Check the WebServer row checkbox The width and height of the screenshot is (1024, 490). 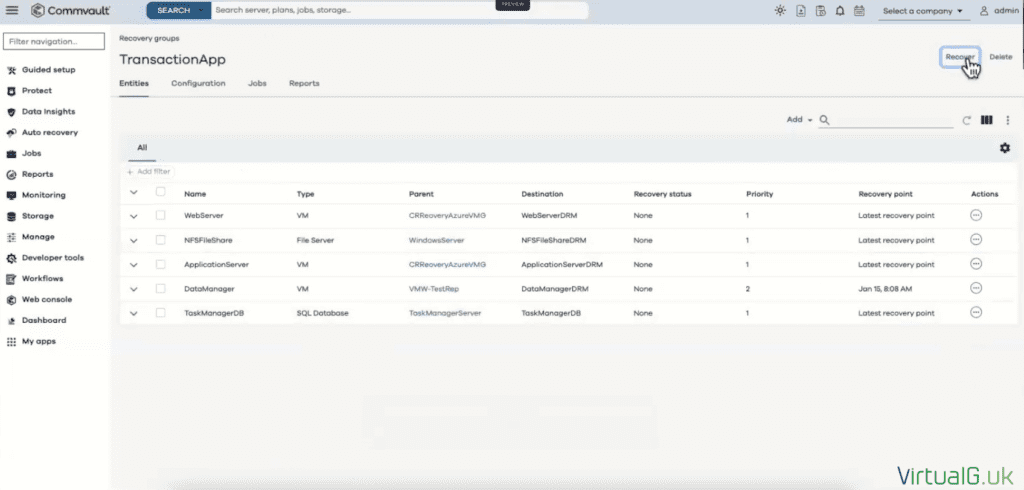[x=160, y=215]
